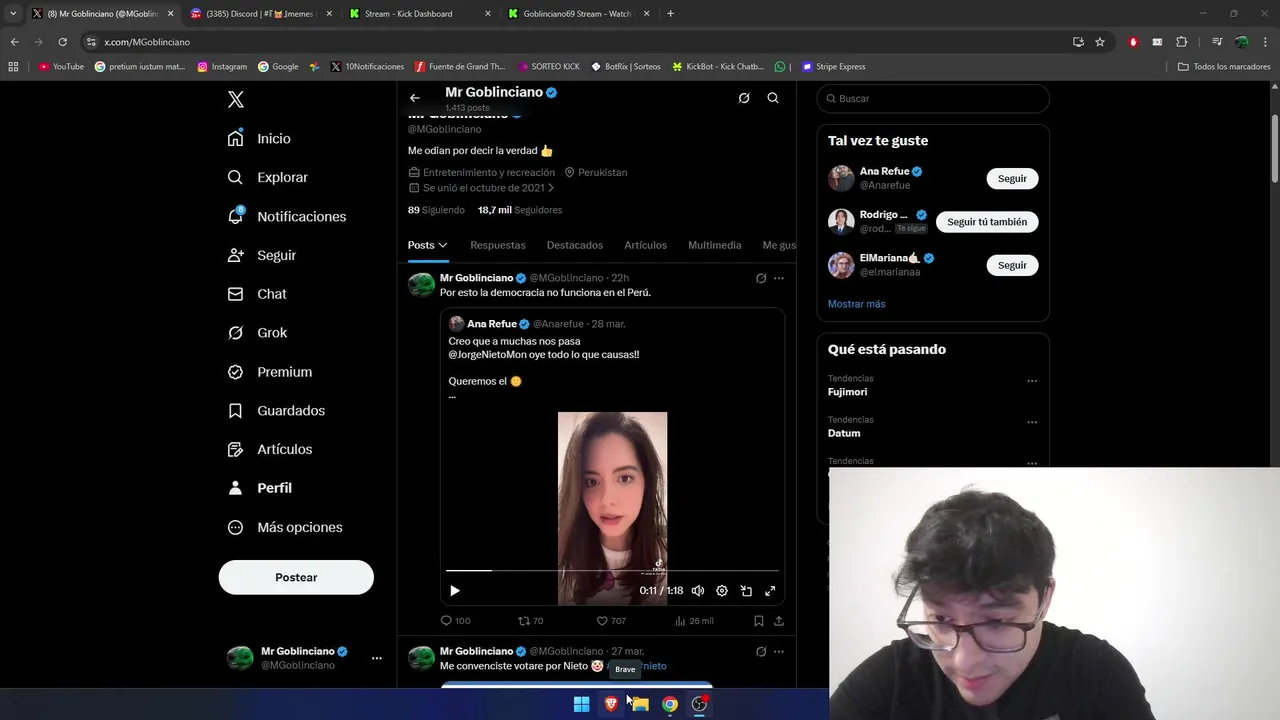This screenshot has height=720, width=1280.
Task: Open YouTube bookmark
Action: (x=61, y=67)
